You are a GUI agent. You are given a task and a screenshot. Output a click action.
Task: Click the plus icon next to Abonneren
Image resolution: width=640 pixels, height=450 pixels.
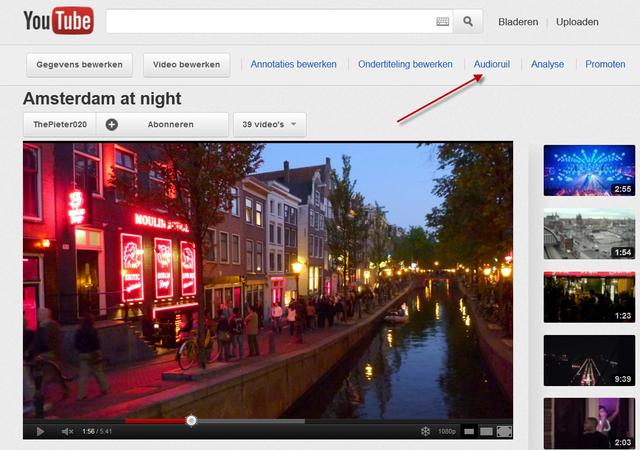[x=111, y=125]
